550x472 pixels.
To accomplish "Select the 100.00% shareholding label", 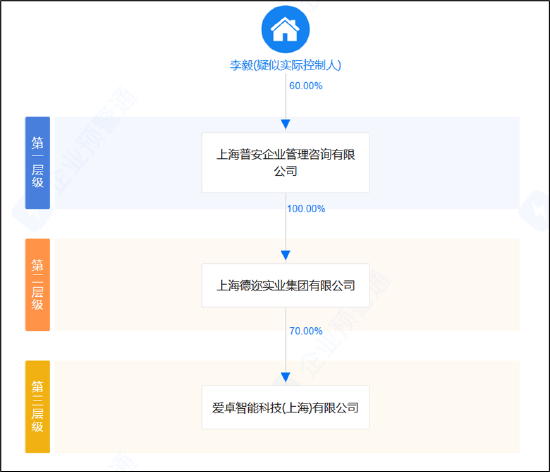I will [x=306, y=209].
